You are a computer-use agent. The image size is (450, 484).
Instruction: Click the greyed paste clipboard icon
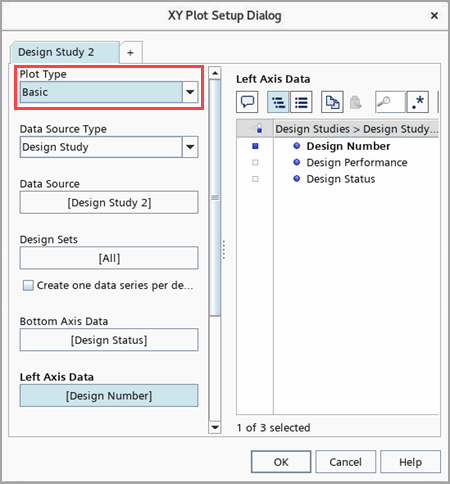(356, 102)
